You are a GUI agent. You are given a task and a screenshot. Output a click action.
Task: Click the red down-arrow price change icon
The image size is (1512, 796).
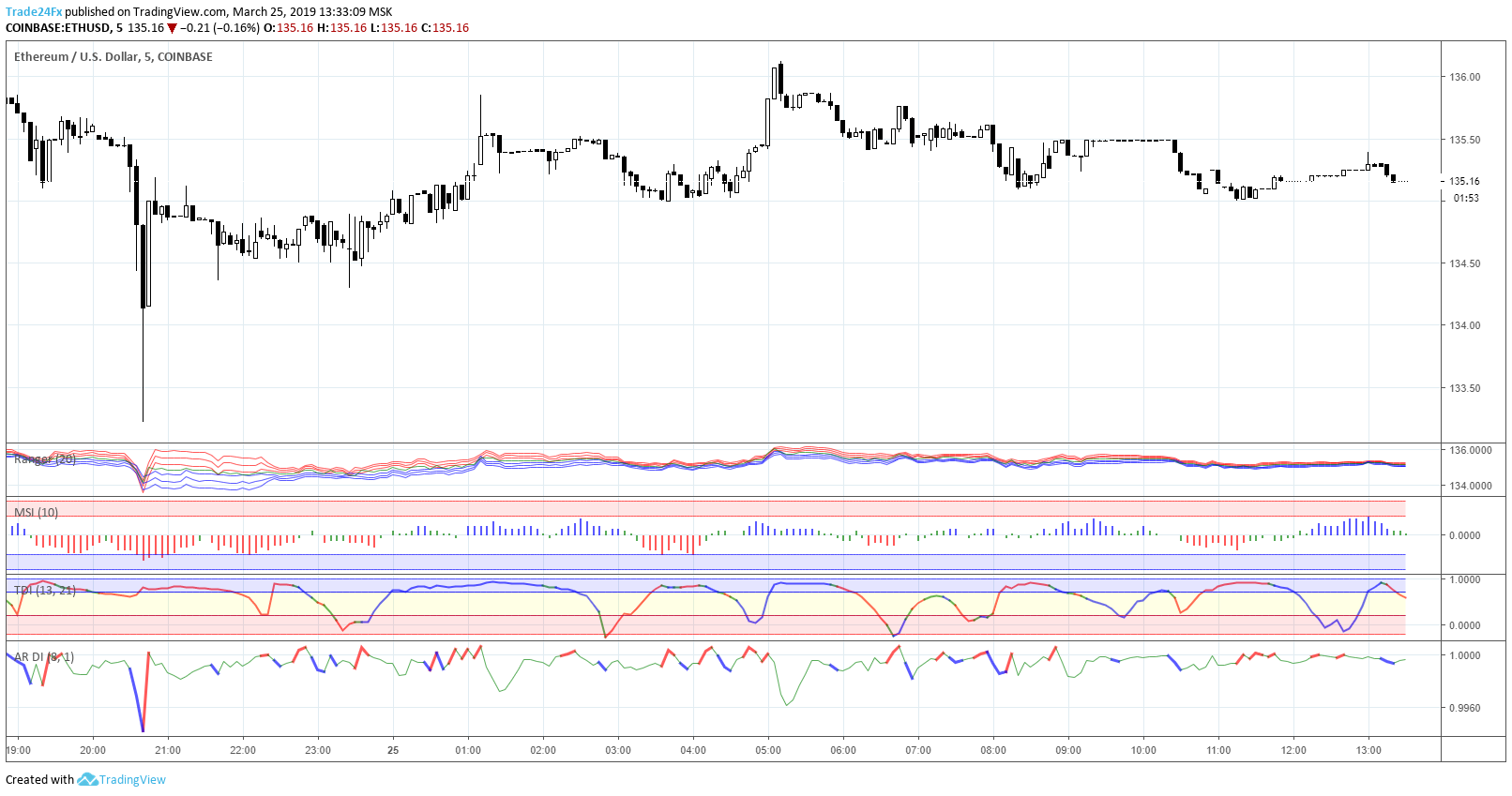[x=172, y=28]
